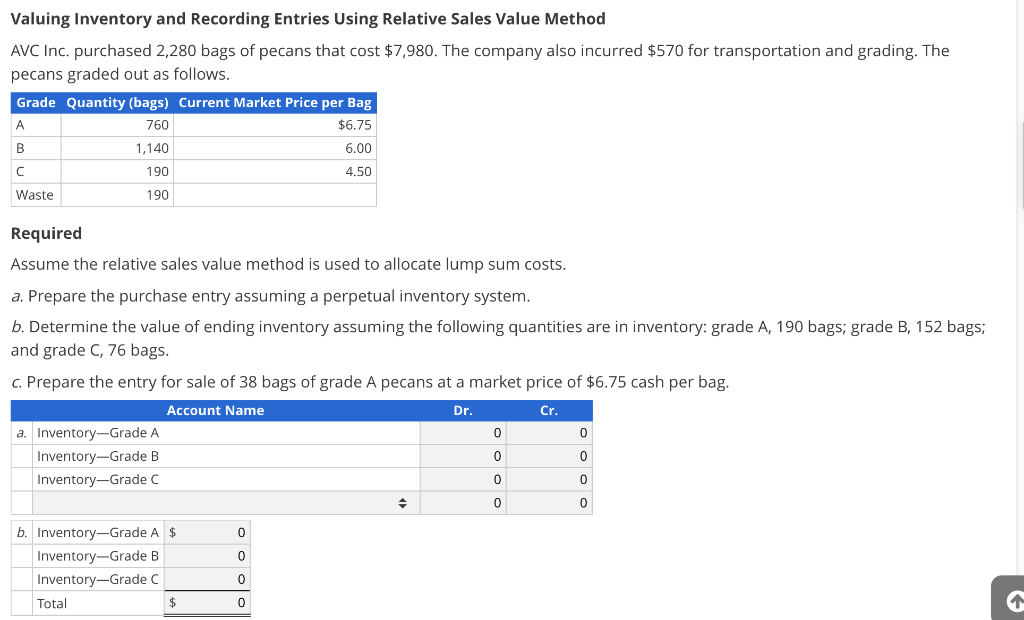Click the Cr. field for Inventory—Grade A entry
The height and width of the screenshot is (620, 1024).
550,432
